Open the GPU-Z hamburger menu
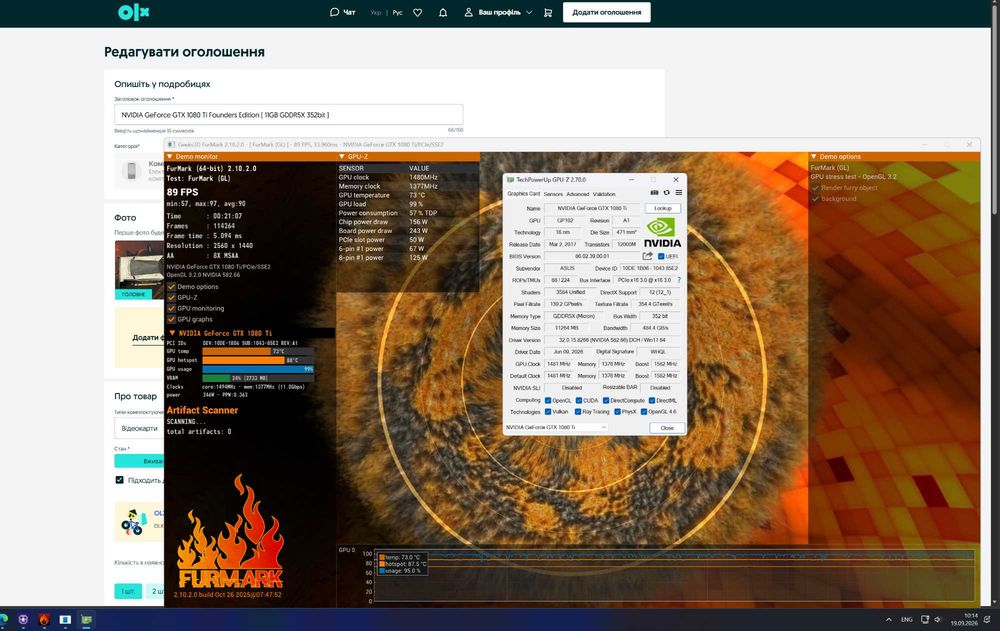 [x=679, y=193]
